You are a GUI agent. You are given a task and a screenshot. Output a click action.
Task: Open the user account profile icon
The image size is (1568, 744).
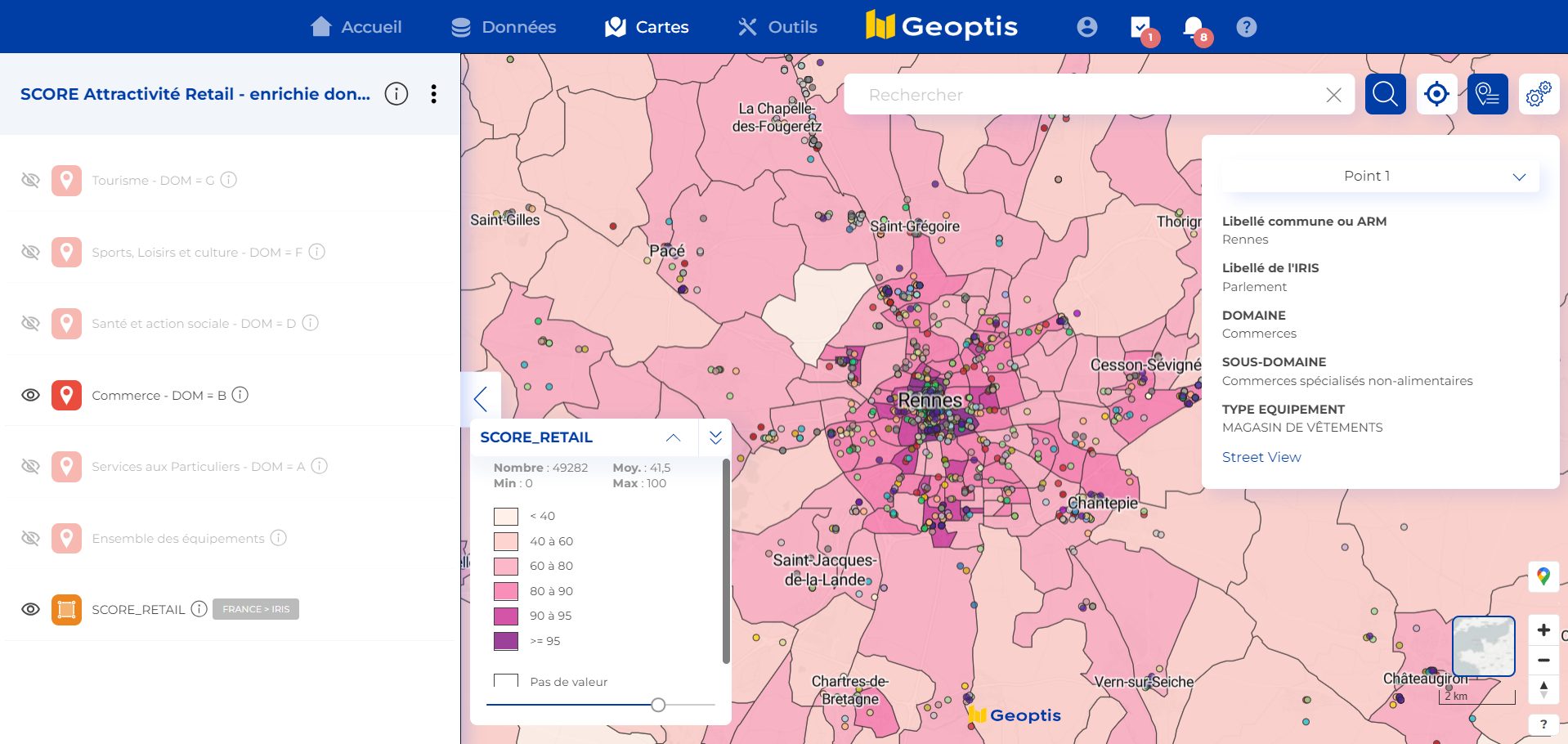1086,27
